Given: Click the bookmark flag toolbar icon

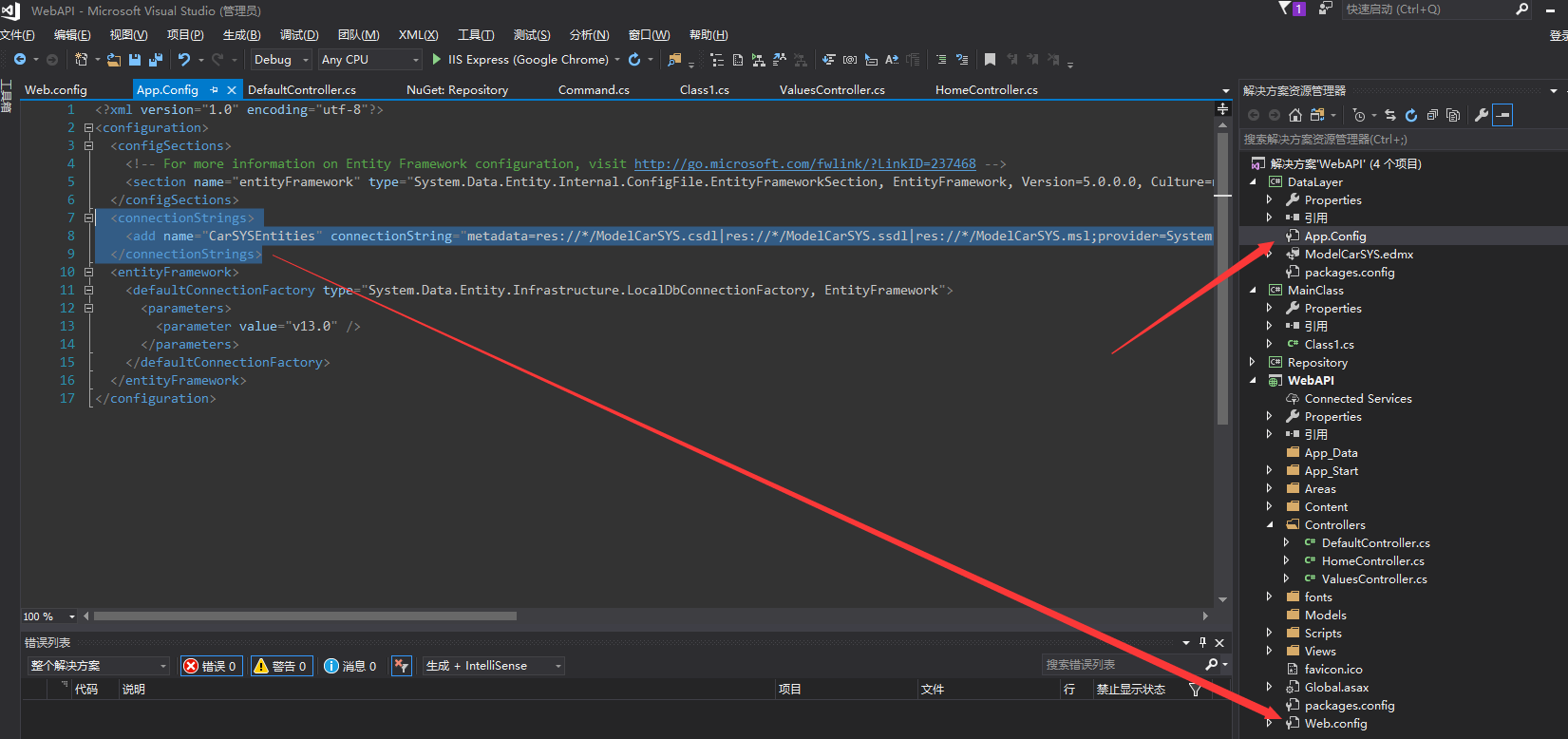Looking at the screenshot, I should tap(990, 59).
